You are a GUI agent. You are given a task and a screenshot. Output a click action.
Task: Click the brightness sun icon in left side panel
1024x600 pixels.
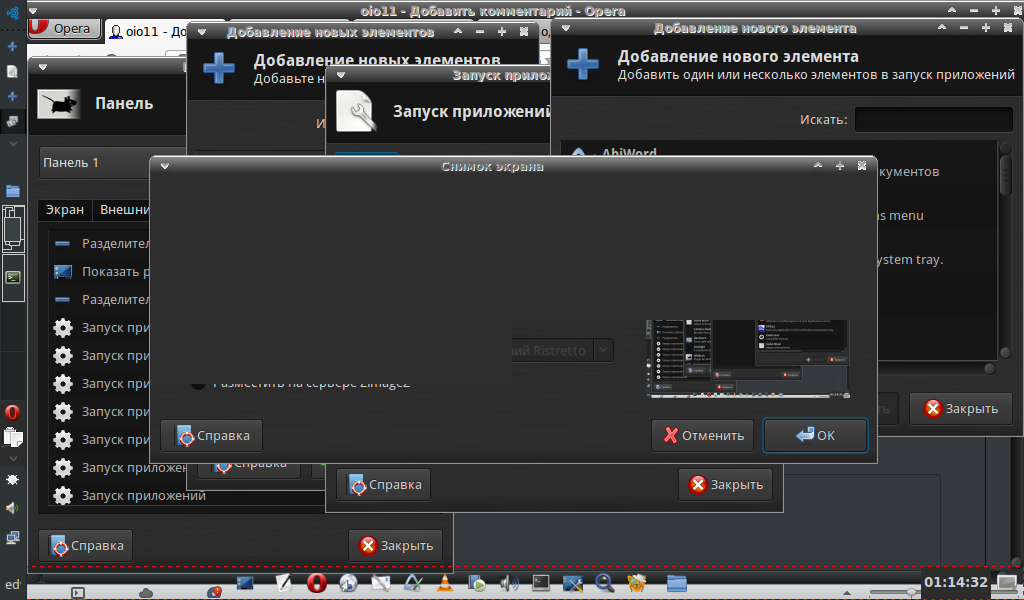click(x=12, y=480)
